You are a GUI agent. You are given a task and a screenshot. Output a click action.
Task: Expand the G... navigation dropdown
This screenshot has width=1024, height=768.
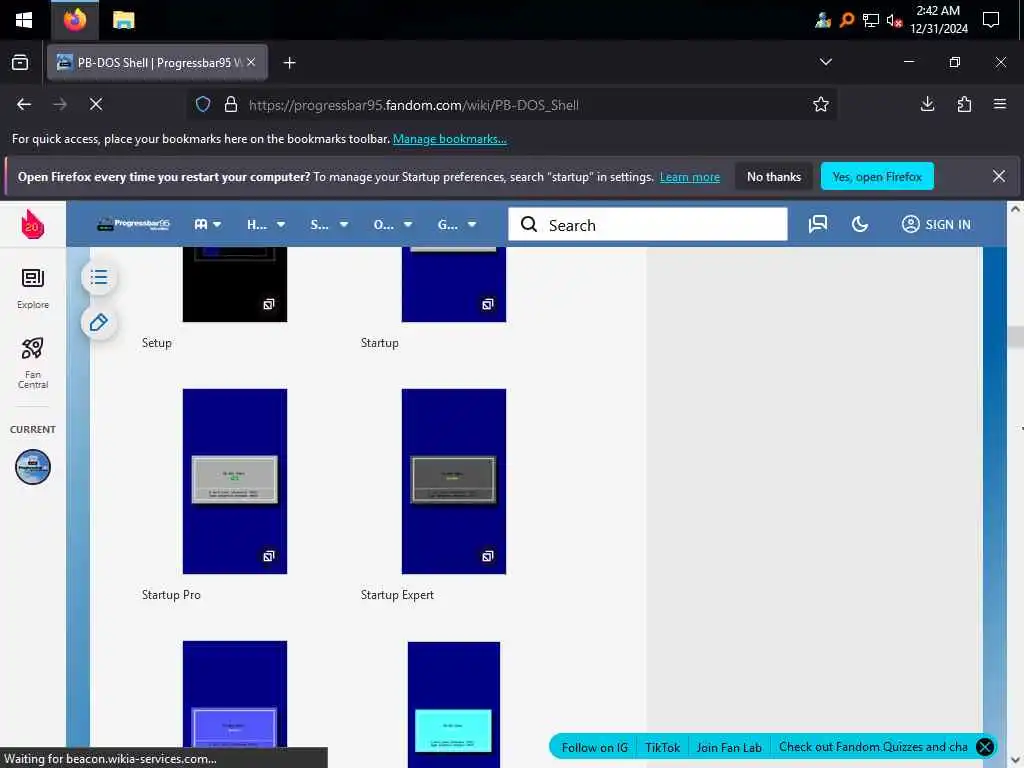click(x=456, y=225)
